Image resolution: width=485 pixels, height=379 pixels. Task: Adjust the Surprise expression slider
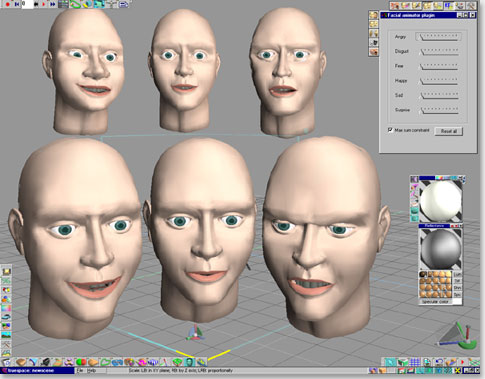pyautogui.click(x=439, y=110)
